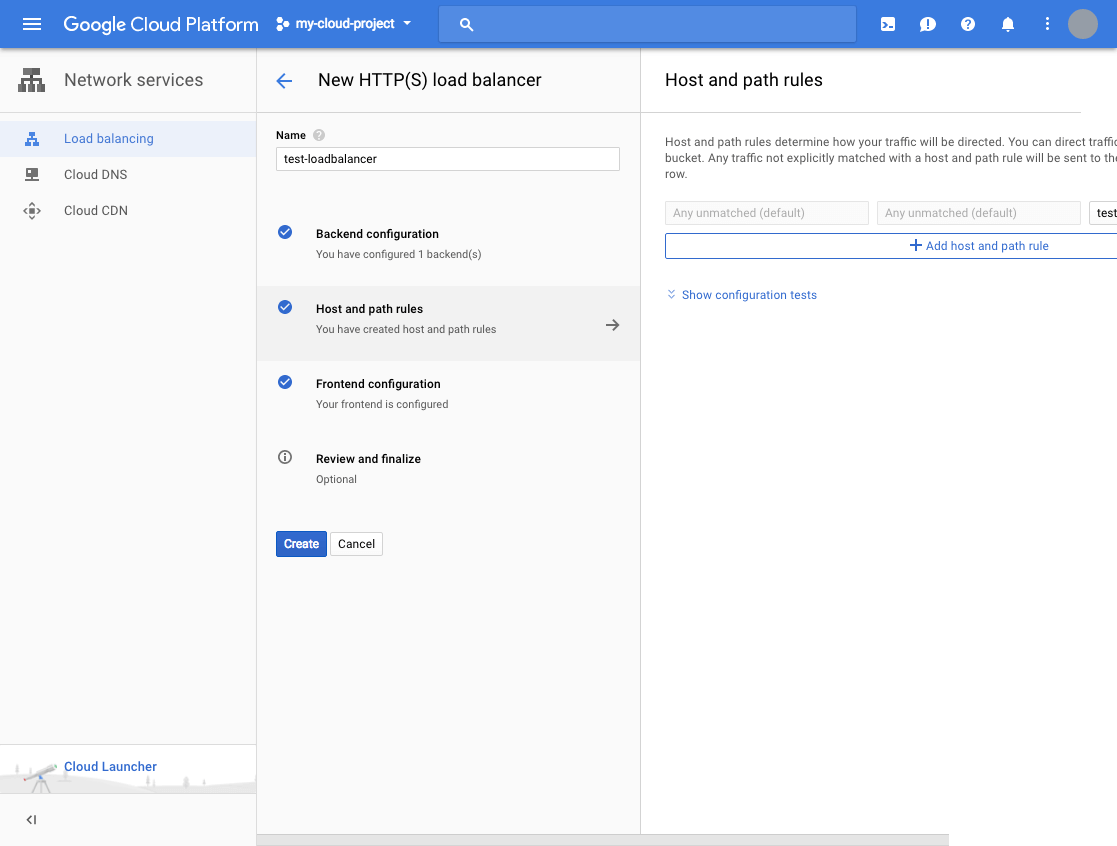Open the my-cloud-project project selector

click(343, 24)
